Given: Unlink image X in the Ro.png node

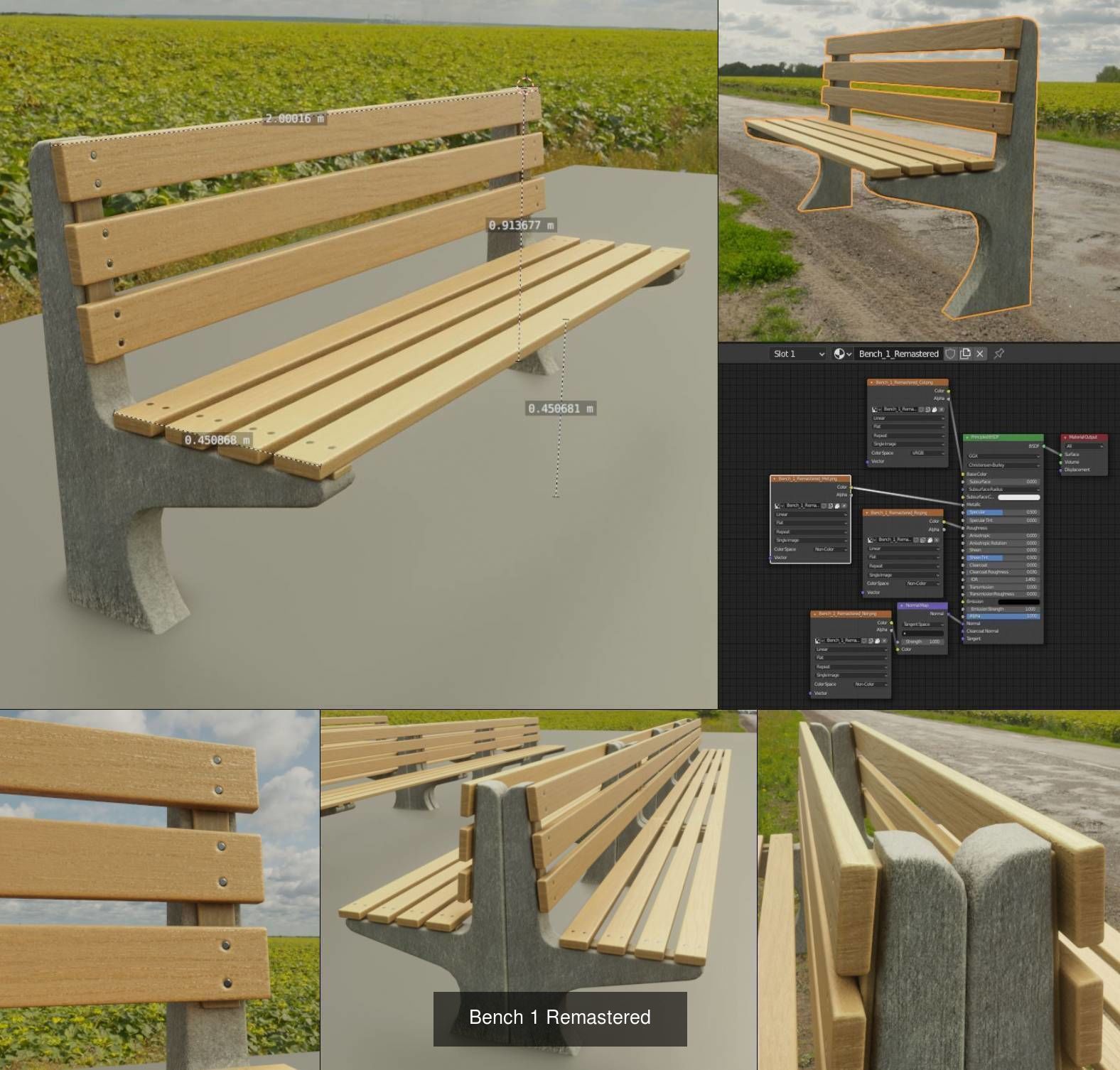Looking at the screenshot, I should [x=937, y=540].
